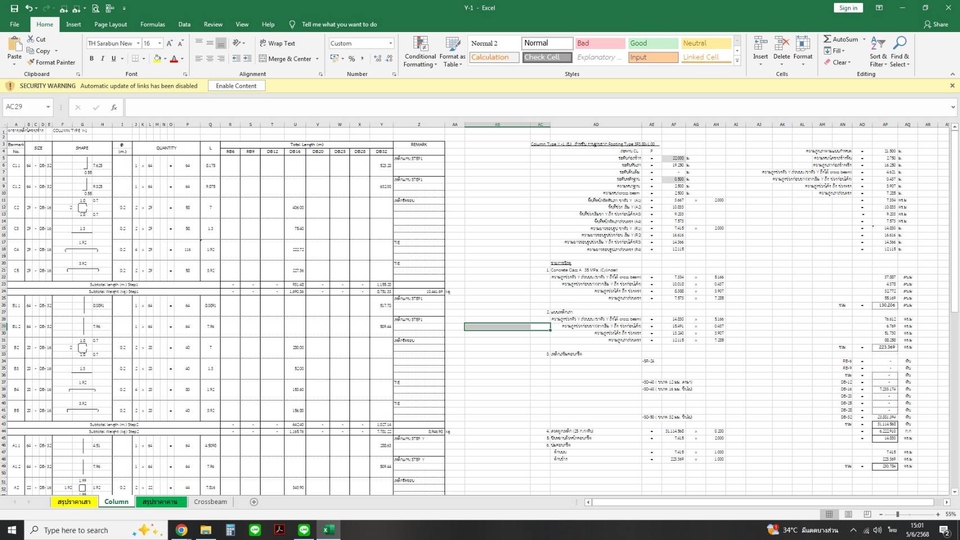Click the Cut scissors command
960x540 pixels.
36,39
